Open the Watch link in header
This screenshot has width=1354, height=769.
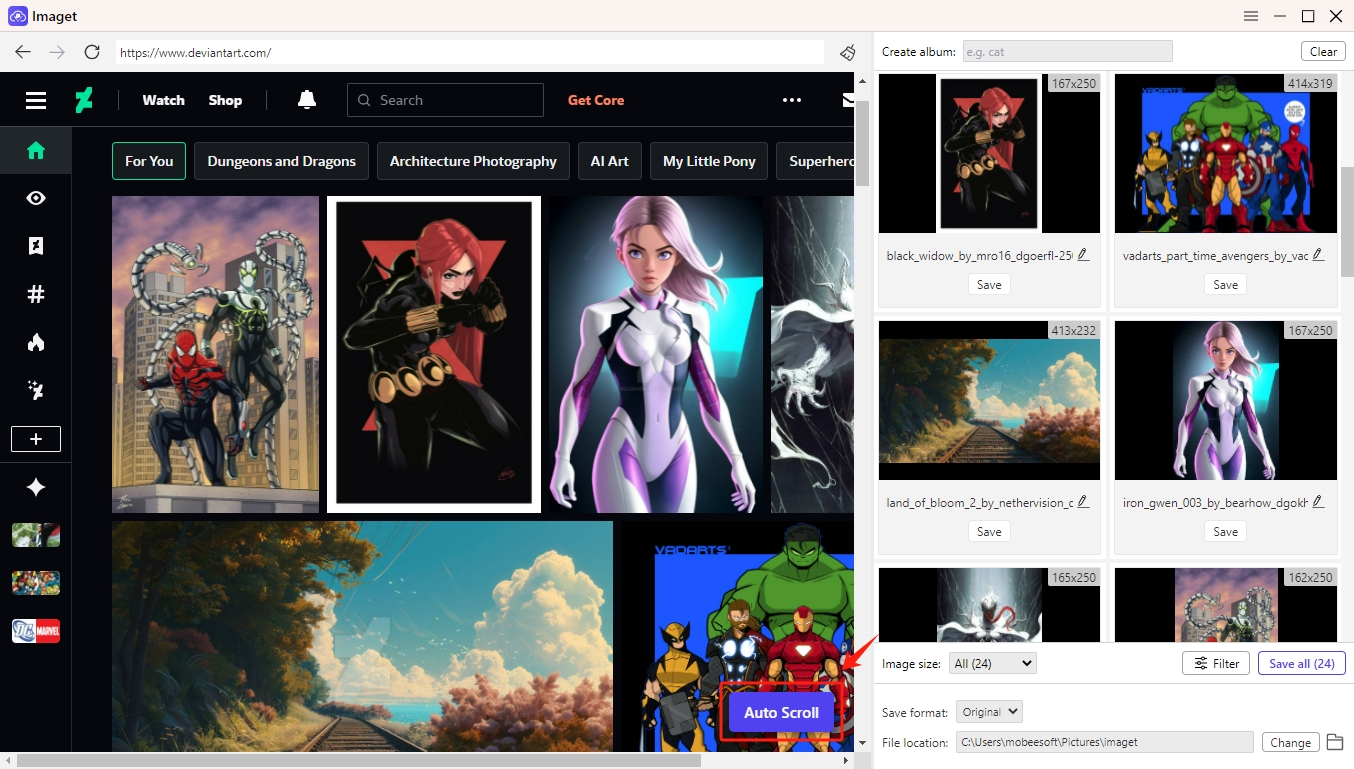tap(163, 100)
